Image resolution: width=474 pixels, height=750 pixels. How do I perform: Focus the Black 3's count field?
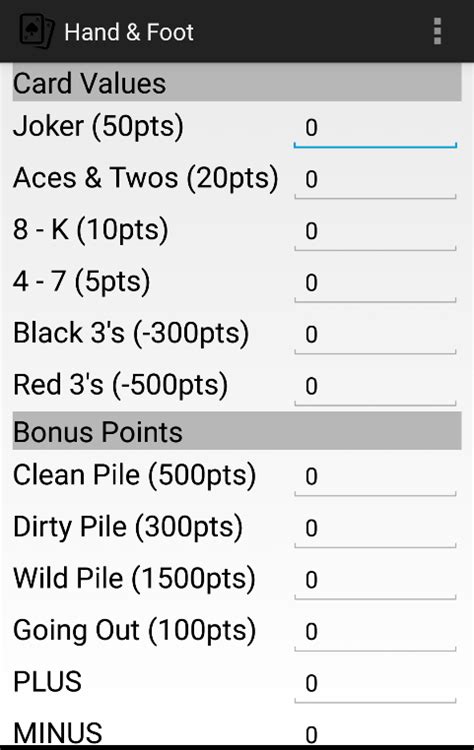(375, 335)
